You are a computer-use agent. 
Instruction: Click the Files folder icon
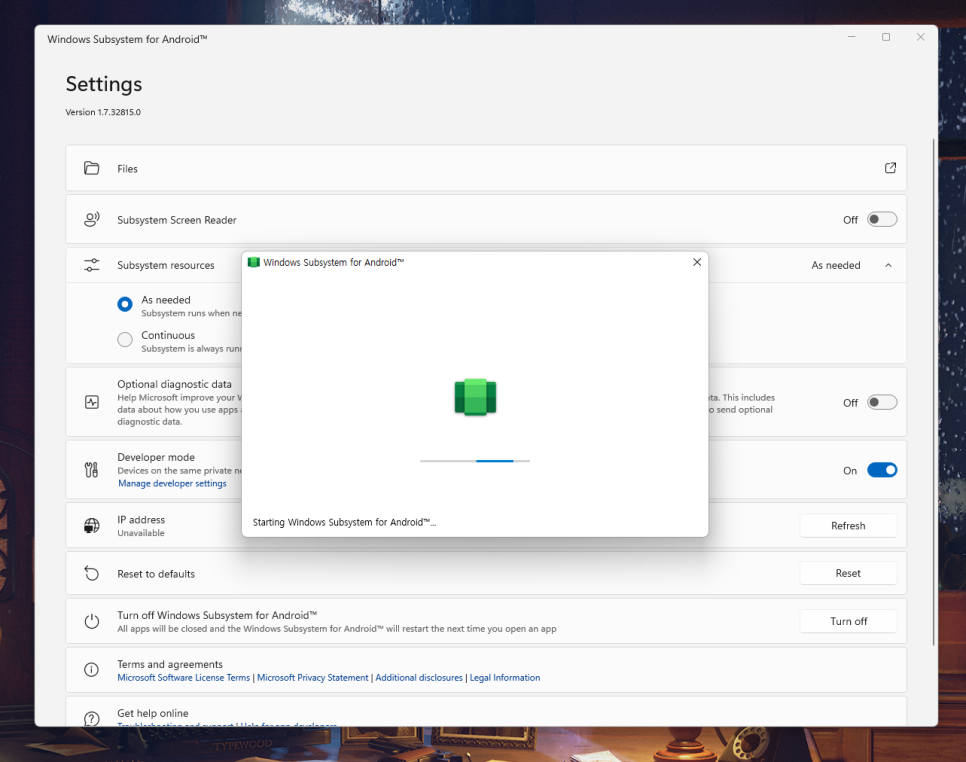point(91,168)
